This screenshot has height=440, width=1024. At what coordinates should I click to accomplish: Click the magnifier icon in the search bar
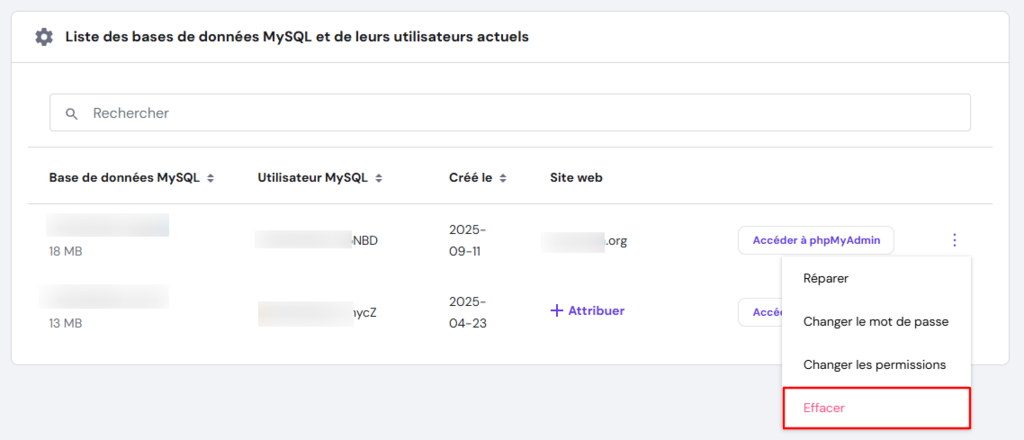coord(72,113)
